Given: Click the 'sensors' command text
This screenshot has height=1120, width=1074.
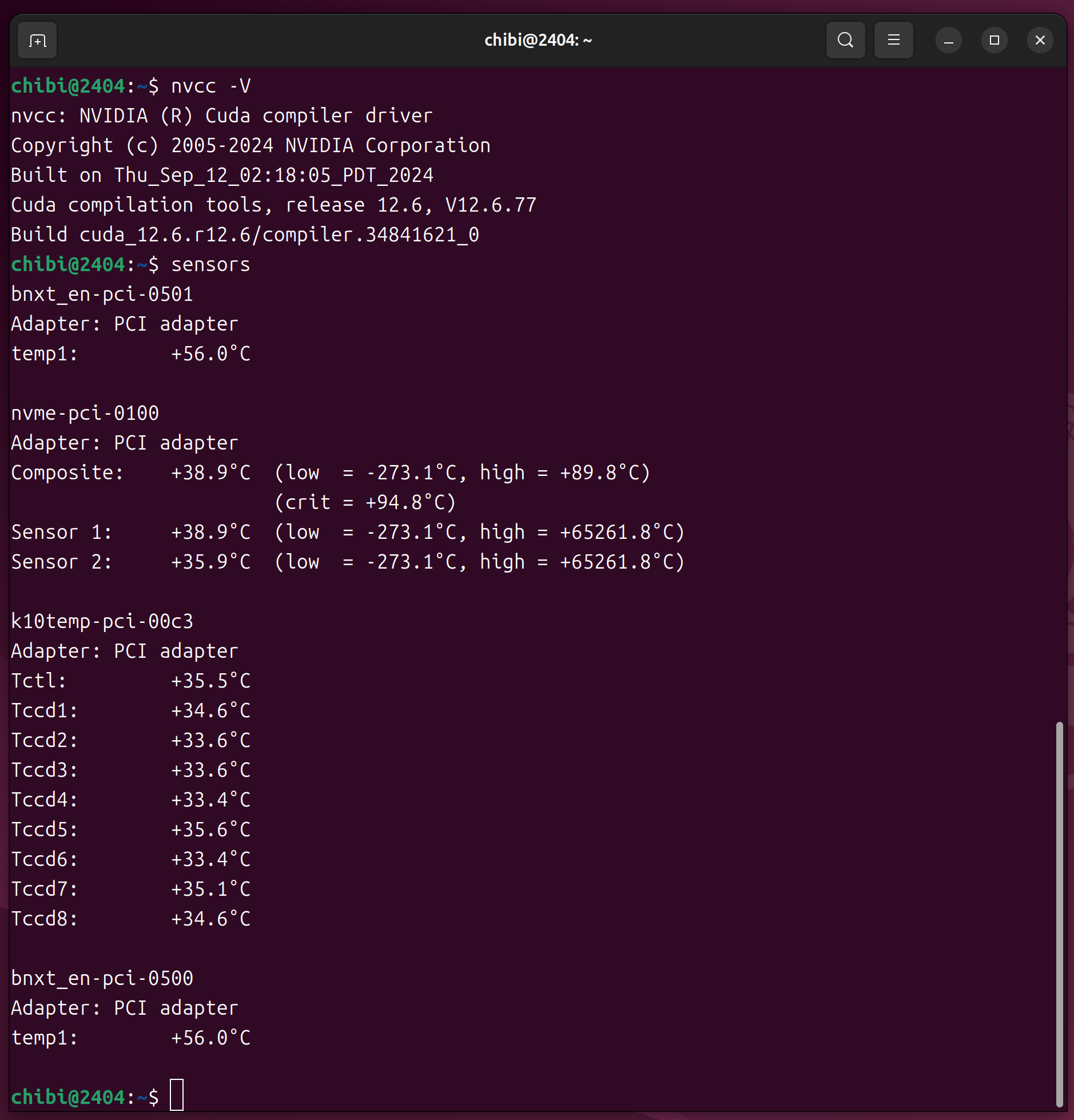Looking at the screenshot, I should click(210, 265).
